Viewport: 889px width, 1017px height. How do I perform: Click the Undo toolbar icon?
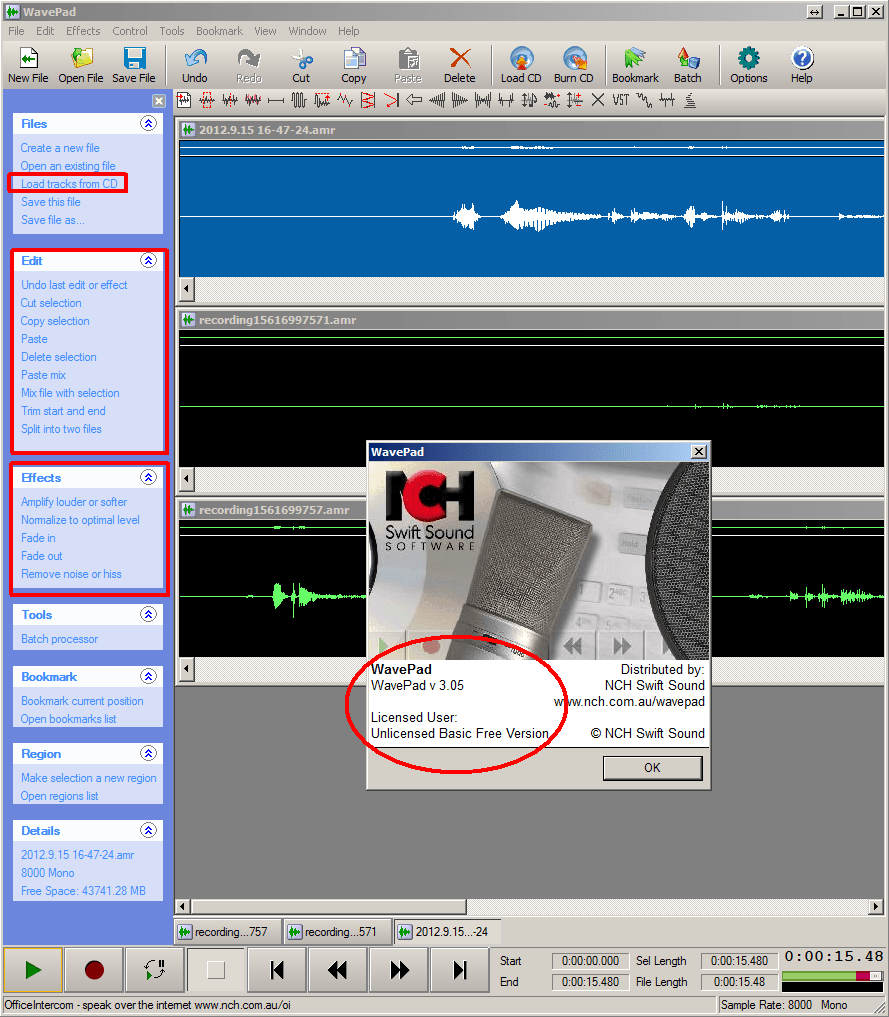coord(195,66)
